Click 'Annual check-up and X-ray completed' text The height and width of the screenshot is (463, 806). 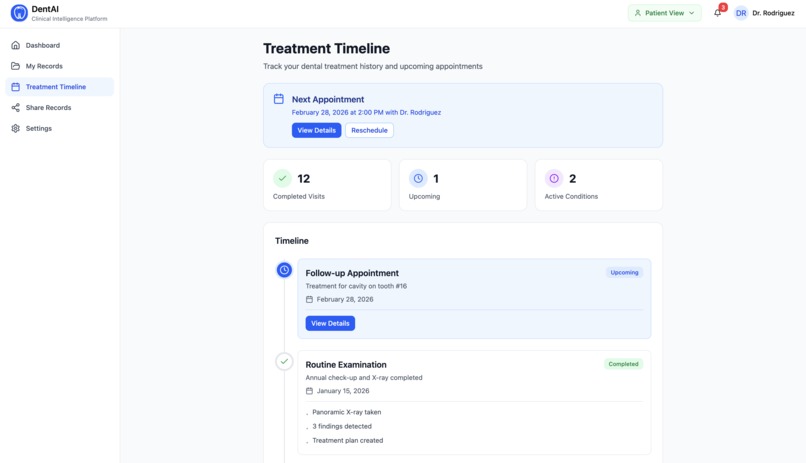point(364,378)
